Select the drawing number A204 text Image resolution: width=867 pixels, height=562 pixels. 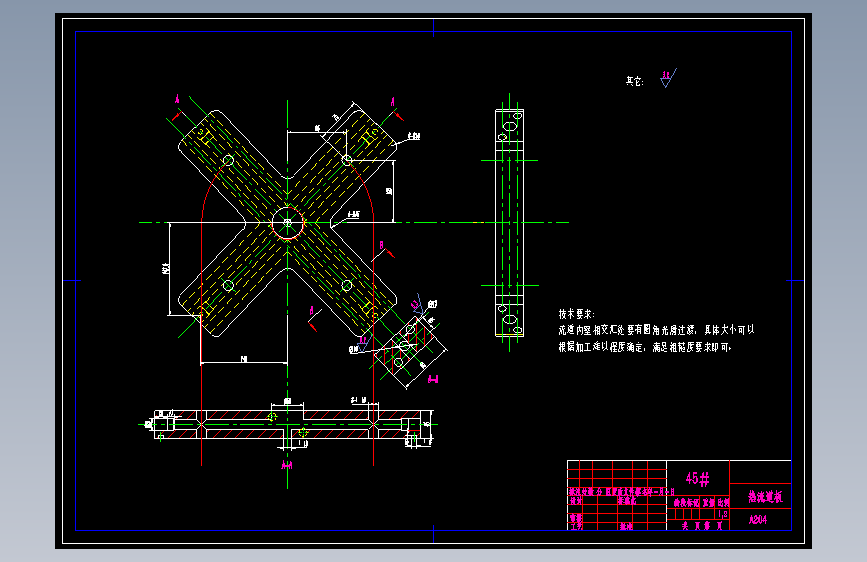click(758, 520)
